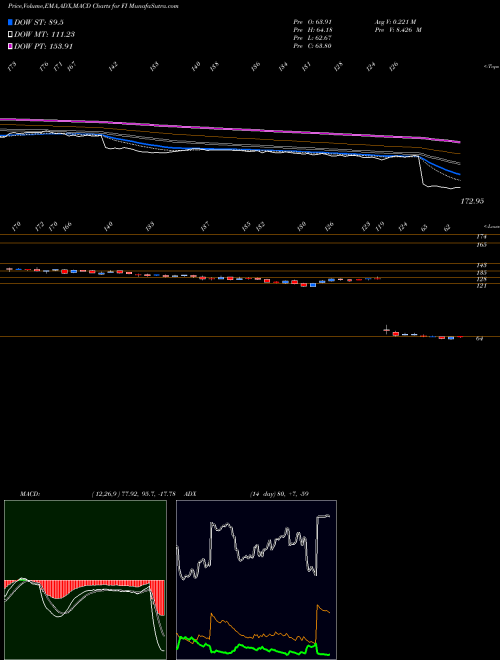Click the blue DOW ST legend swatch
Viewport: 500px width, 660px height.
click(x=10, y=23)
